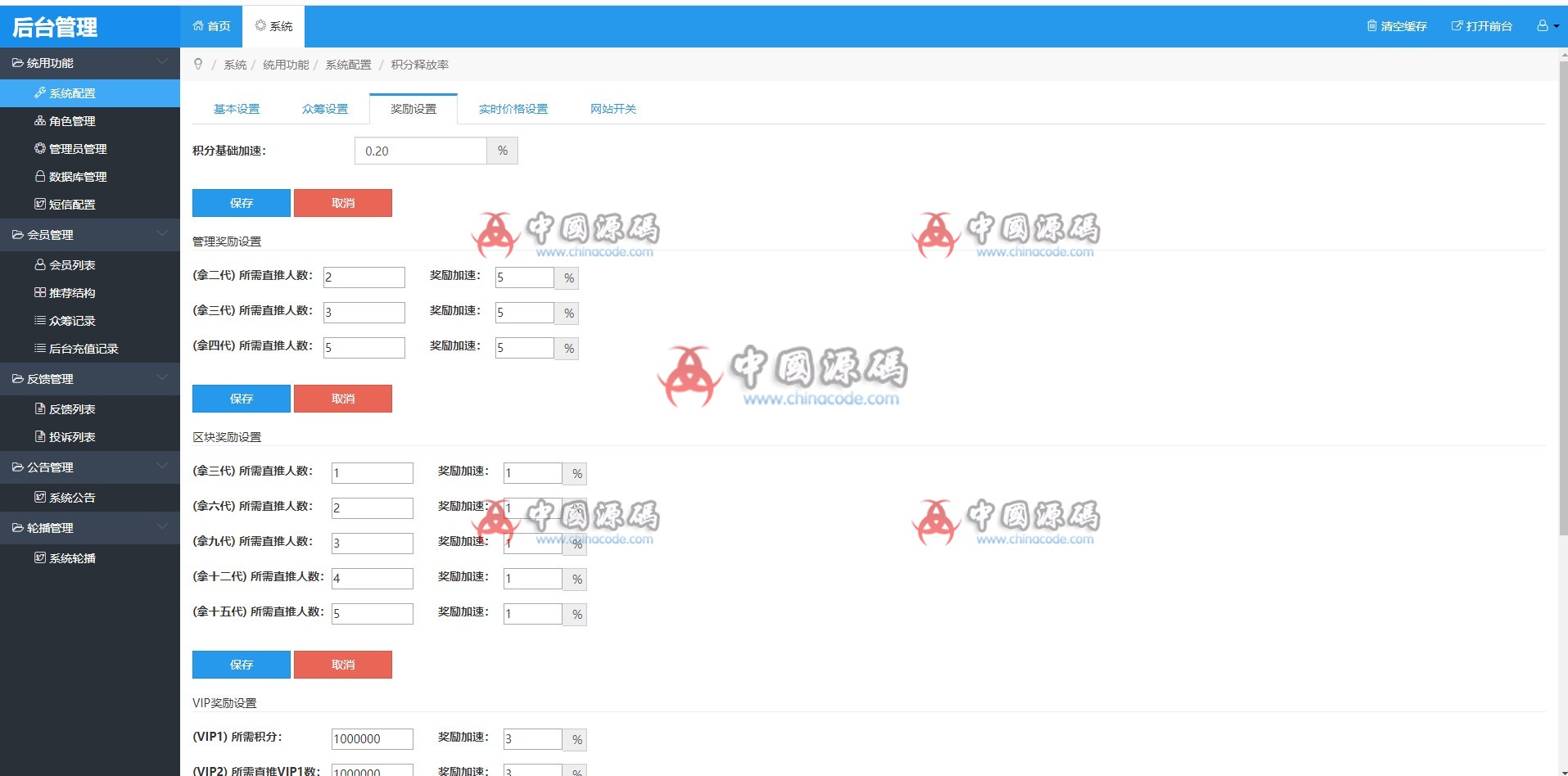Viewport: 1568px width, 776px height.
Task: Switch to the 基本设置 tab
Action: coord(237,109)
